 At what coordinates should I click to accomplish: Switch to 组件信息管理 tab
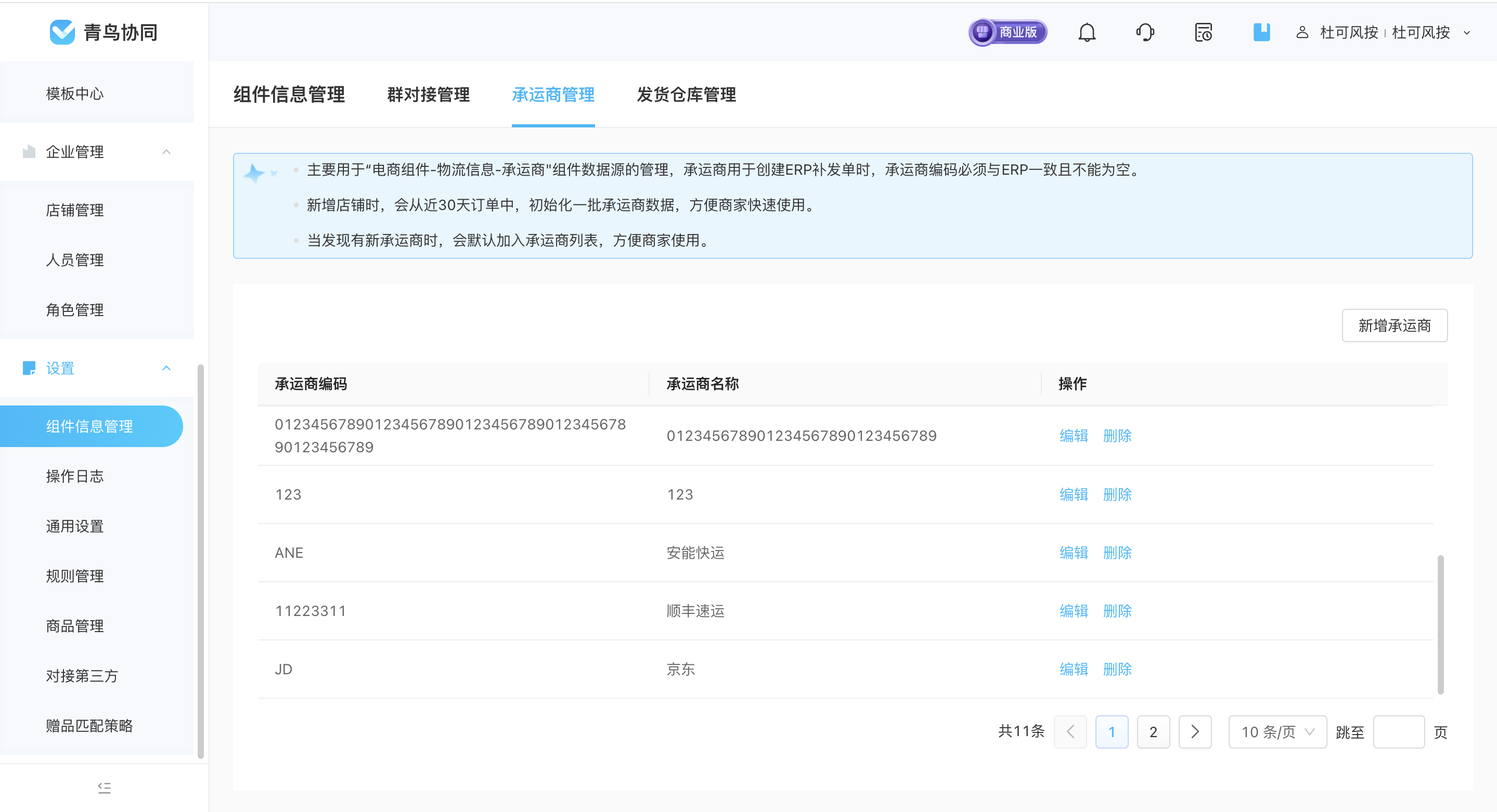point(289,94)
